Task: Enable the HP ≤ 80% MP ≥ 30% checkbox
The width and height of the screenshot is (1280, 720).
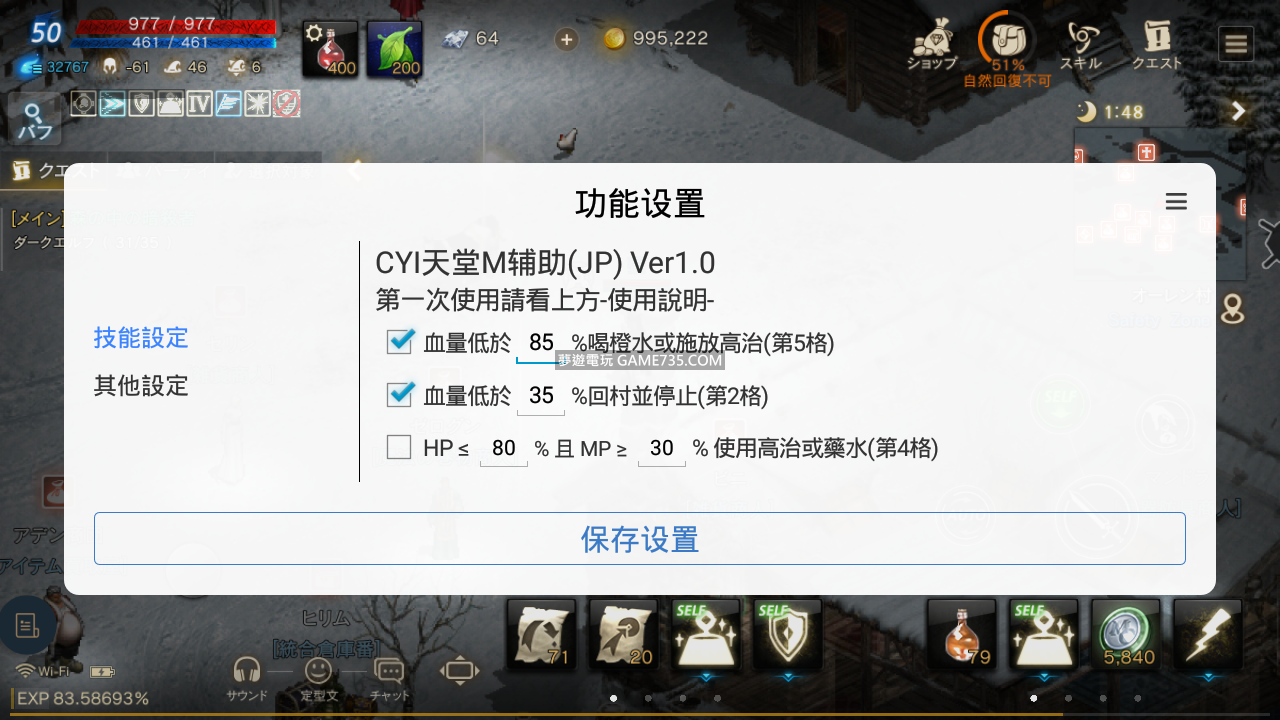Action: pos(399,447)
